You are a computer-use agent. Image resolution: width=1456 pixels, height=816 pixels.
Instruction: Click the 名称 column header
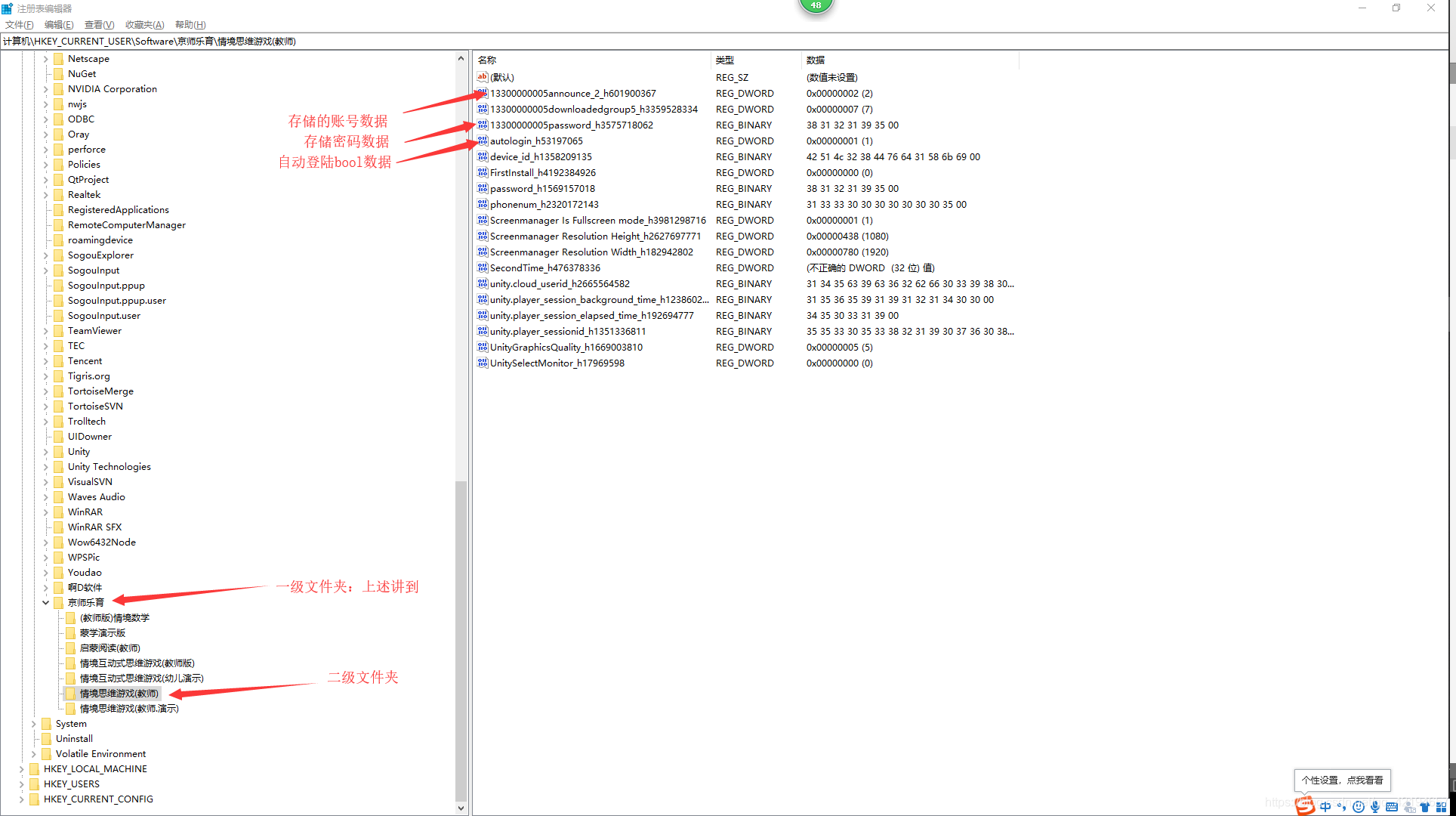[592, 60]
